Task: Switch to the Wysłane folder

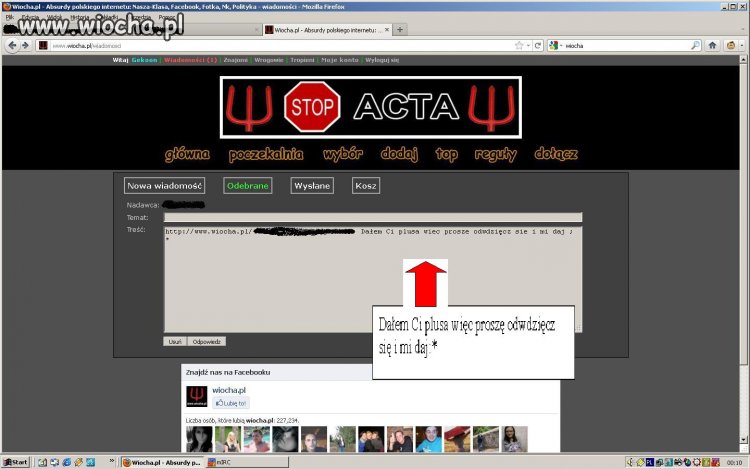Action: (312, 185)
